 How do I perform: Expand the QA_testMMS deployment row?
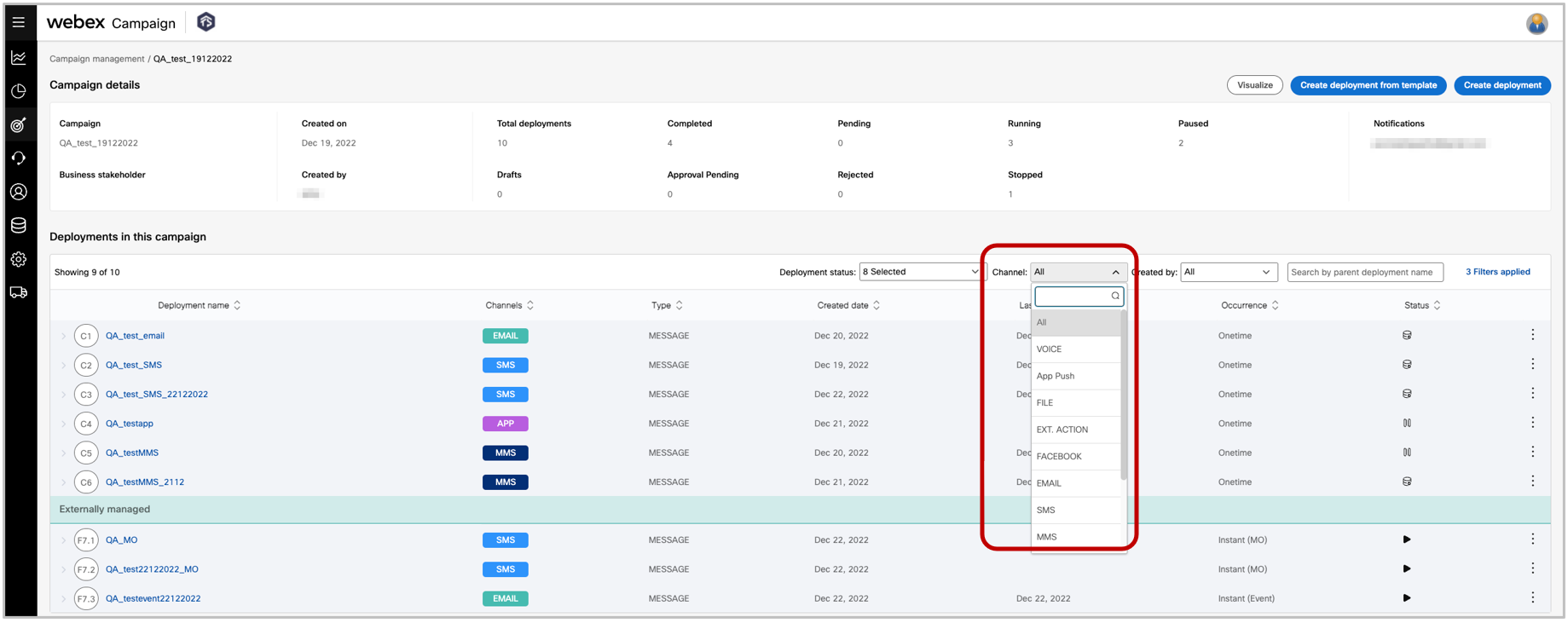click(63, 453)
